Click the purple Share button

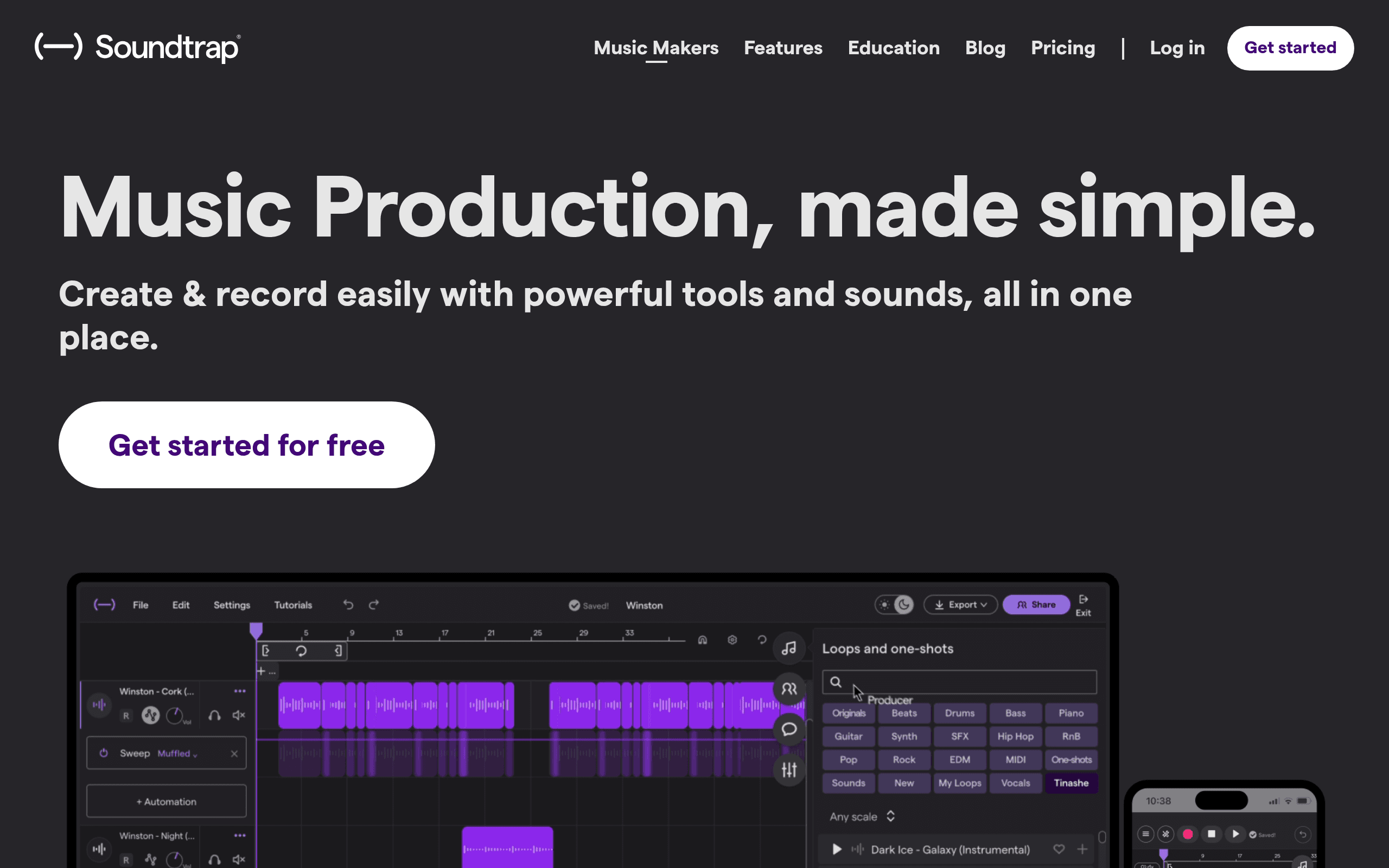tap(1036, 604)
